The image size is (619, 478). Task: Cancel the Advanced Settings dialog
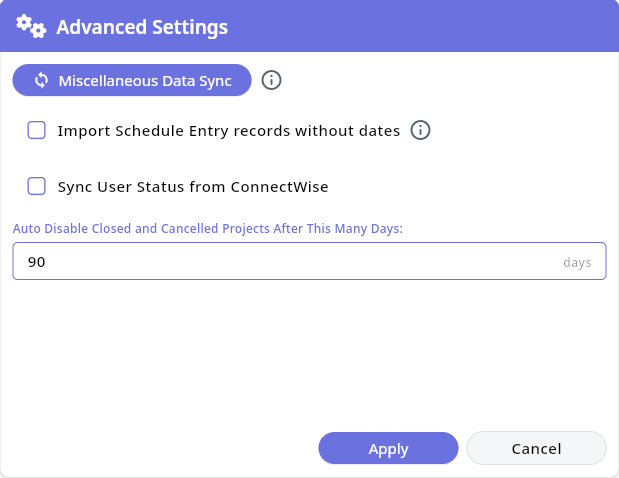536,449
